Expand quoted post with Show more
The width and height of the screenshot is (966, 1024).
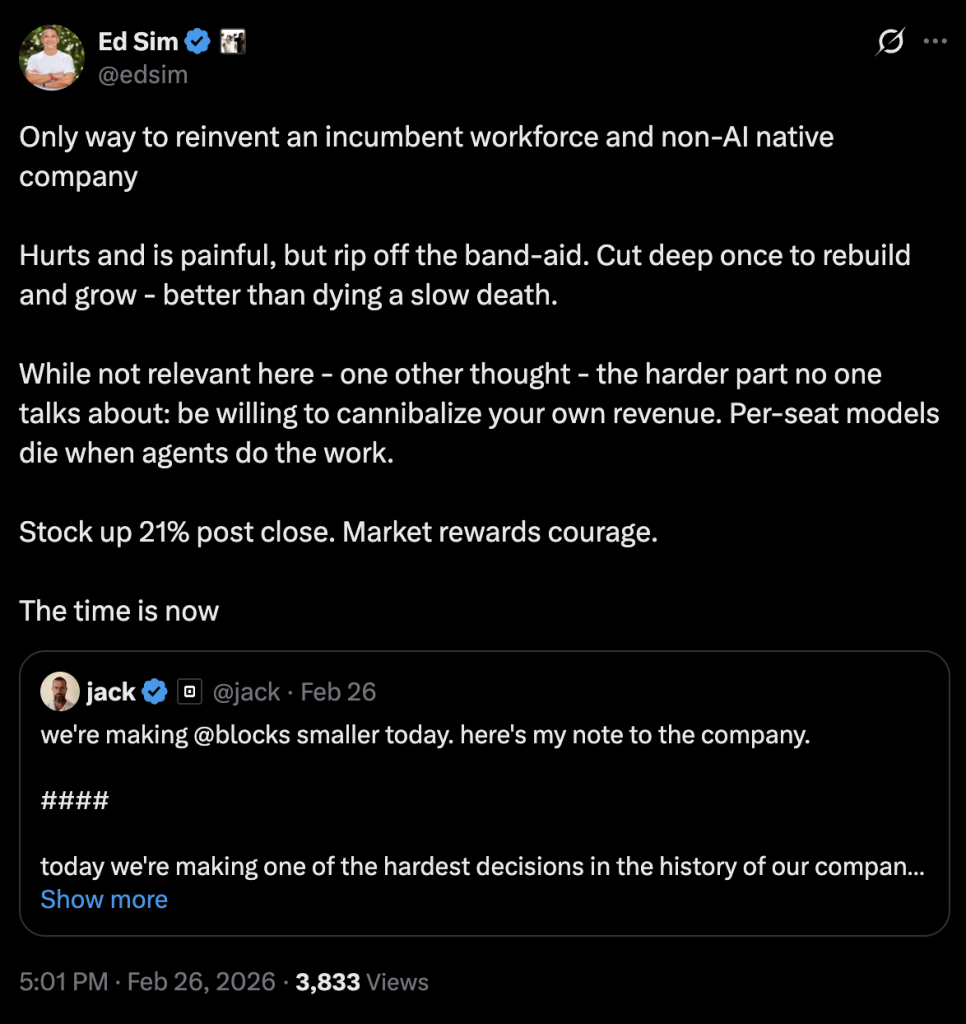click(x=104, y=899)
